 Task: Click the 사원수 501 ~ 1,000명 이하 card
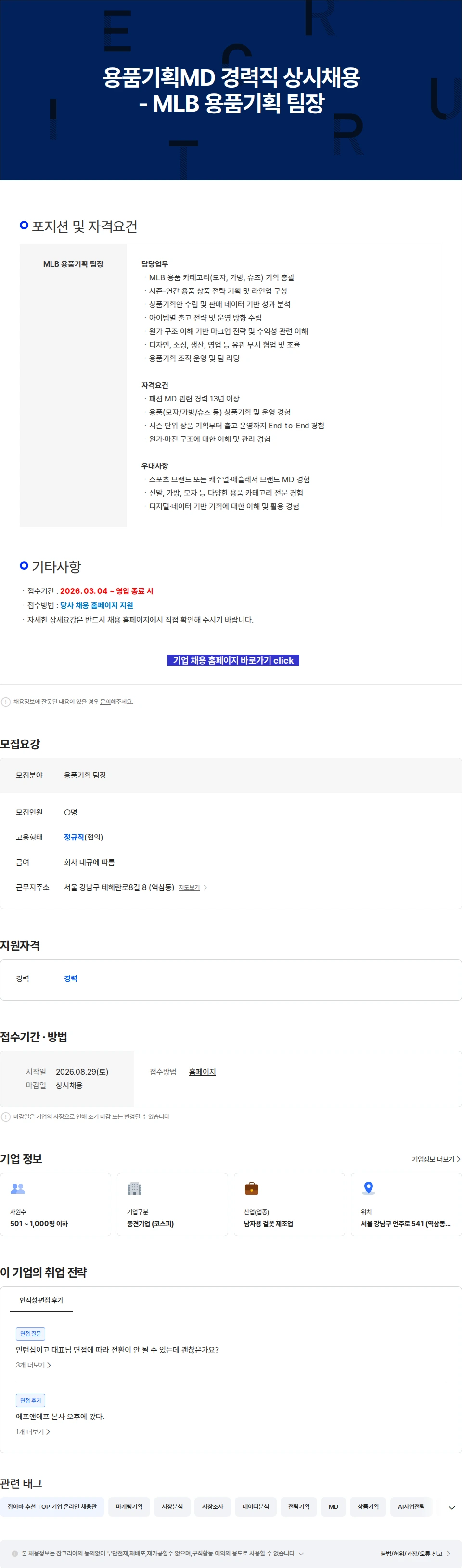coord(55,1204)
